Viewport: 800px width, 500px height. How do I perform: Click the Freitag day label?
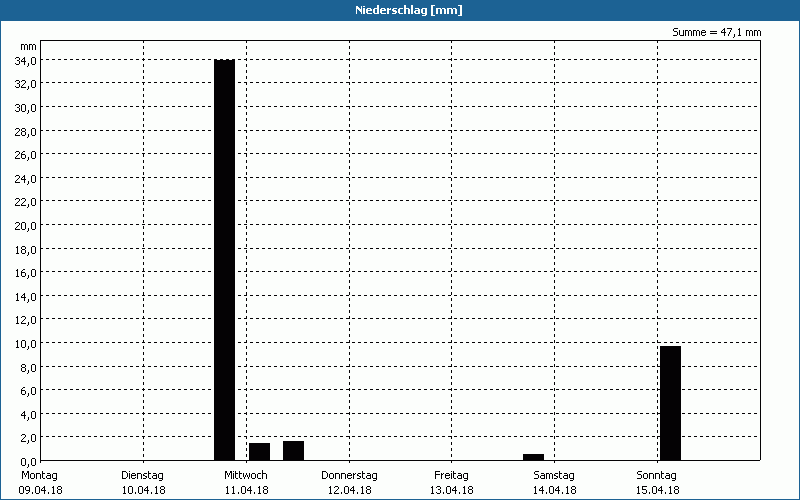tap(452, 475)
